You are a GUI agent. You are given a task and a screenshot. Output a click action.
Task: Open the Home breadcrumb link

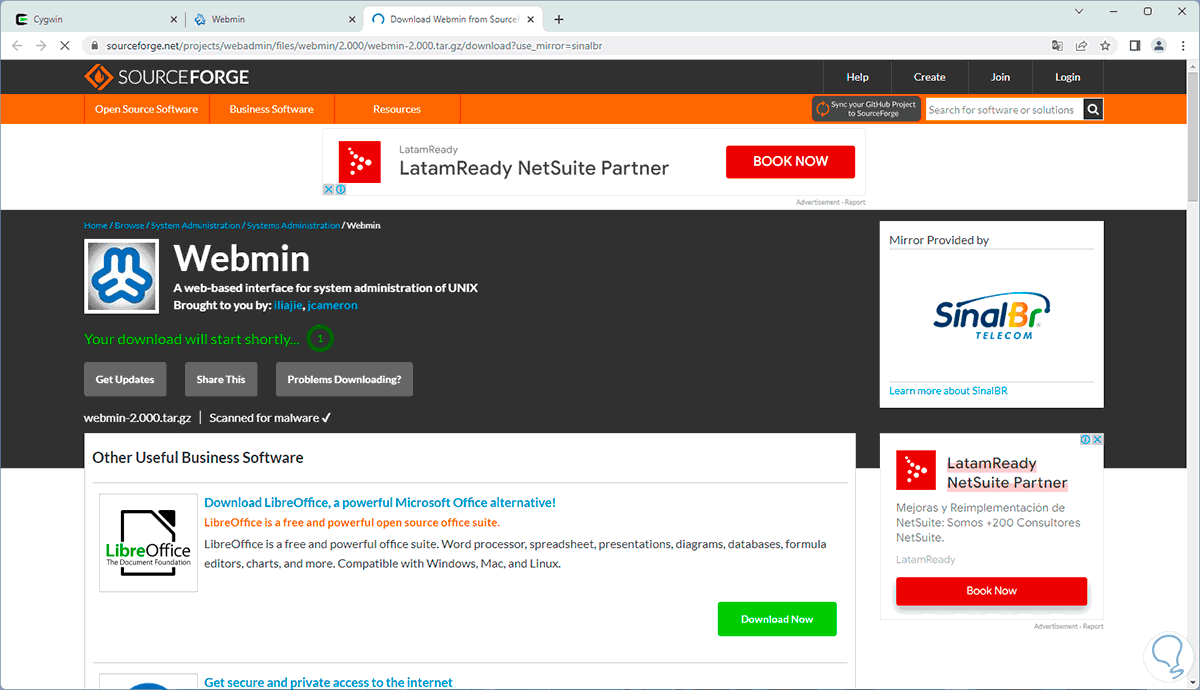tap(95, 225)
